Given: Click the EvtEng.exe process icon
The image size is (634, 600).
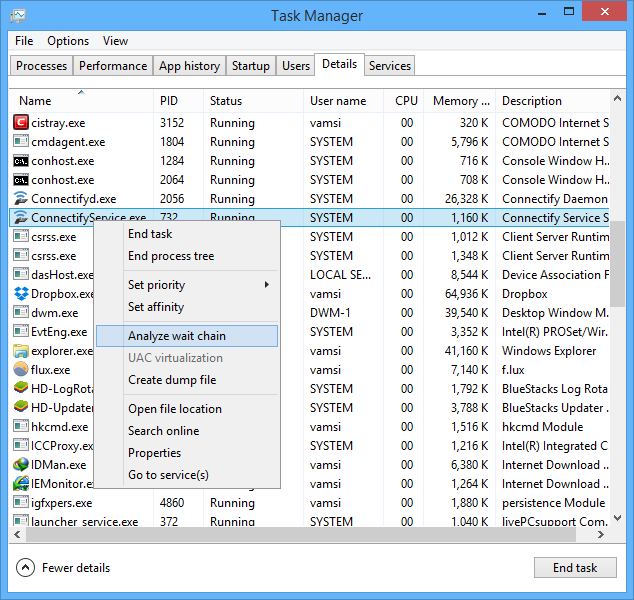Looking at the screenshot, I should [21, 331].
